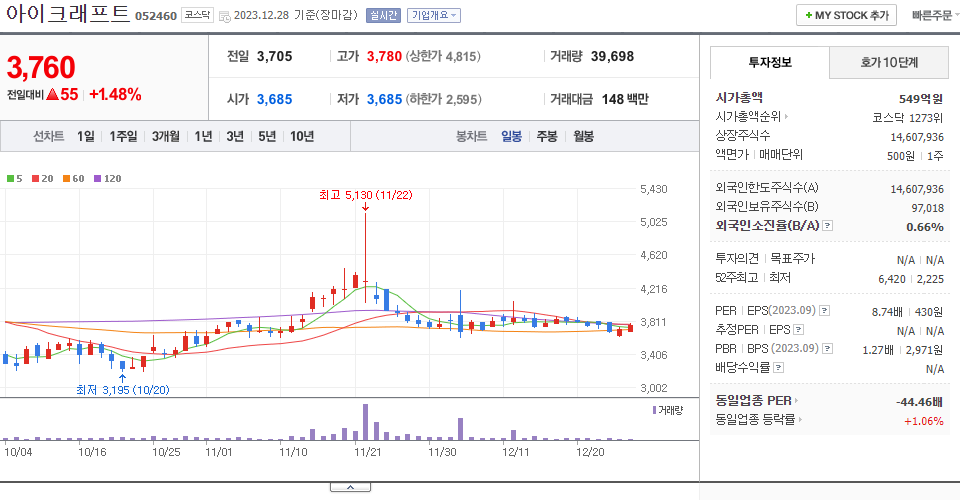Expand 동일업종 PER arrow link

(797, 401)
